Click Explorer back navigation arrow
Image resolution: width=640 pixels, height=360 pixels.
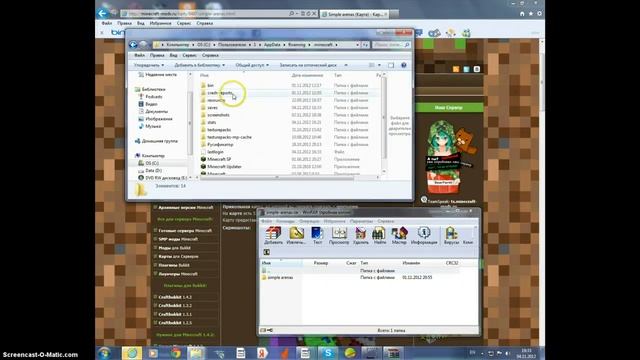coord(133,44)
